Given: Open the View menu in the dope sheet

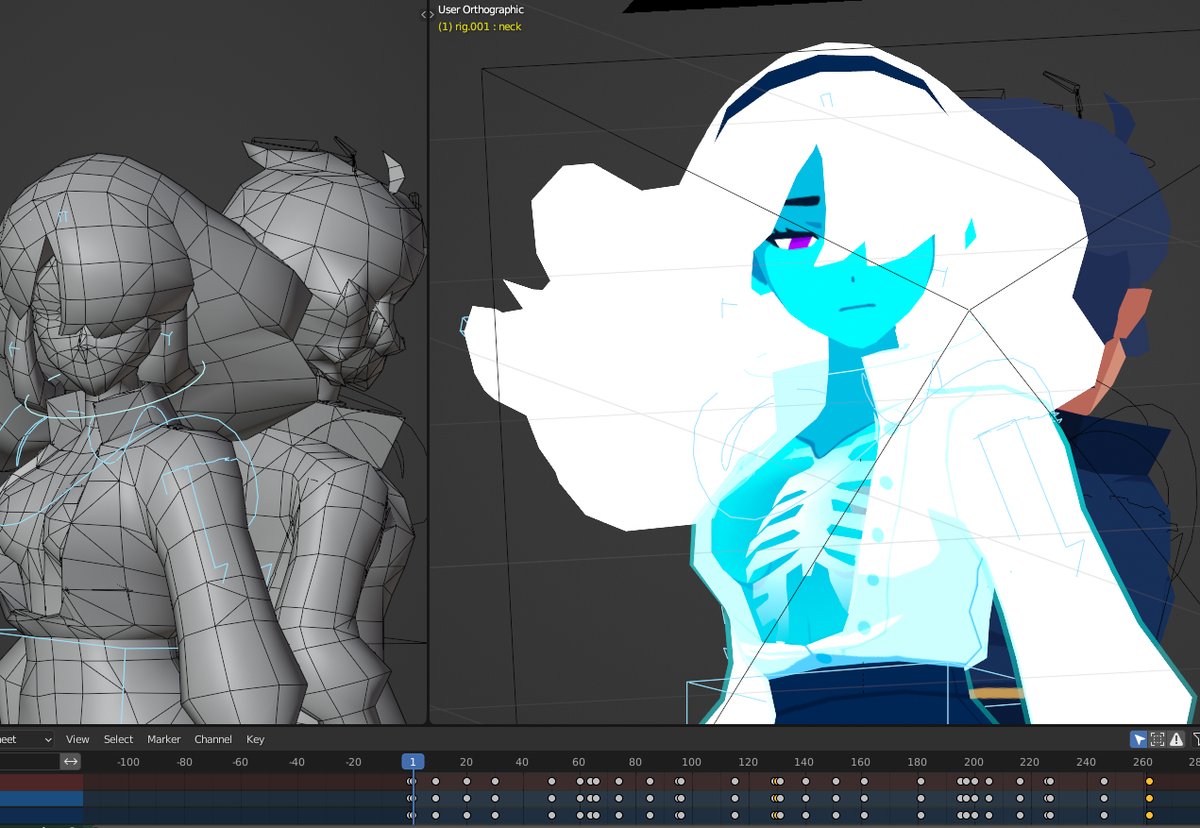Looking at the screenshot, I should tap(78, 739).
